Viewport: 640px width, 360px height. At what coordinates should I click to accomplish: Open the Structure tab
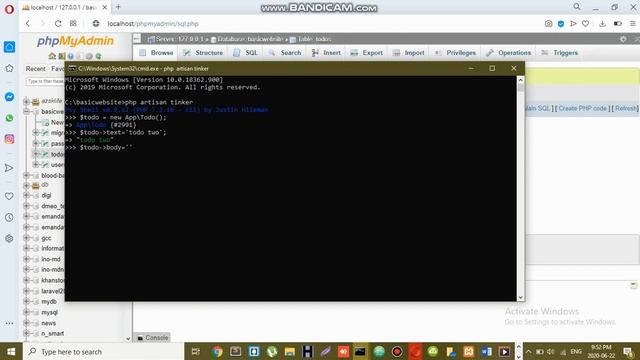(x=203, y=53)
